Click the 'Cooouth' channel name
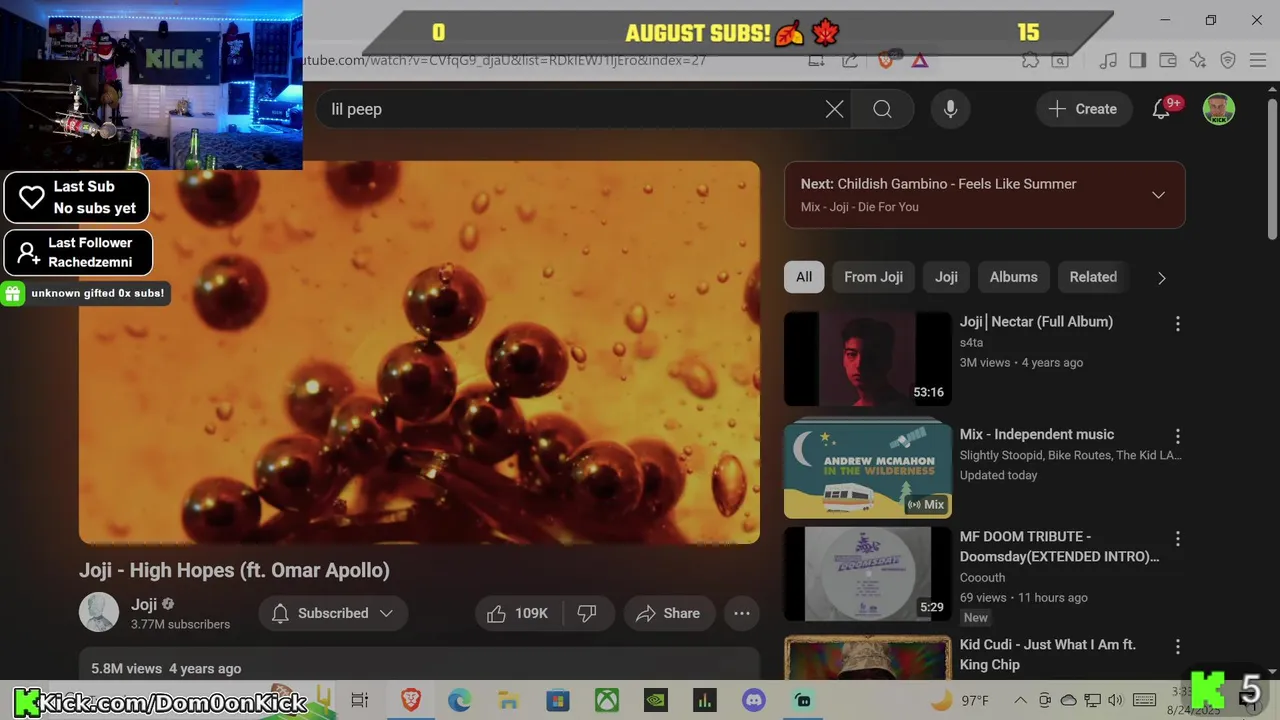1280x720 pixels. click(x=982, y=577)
